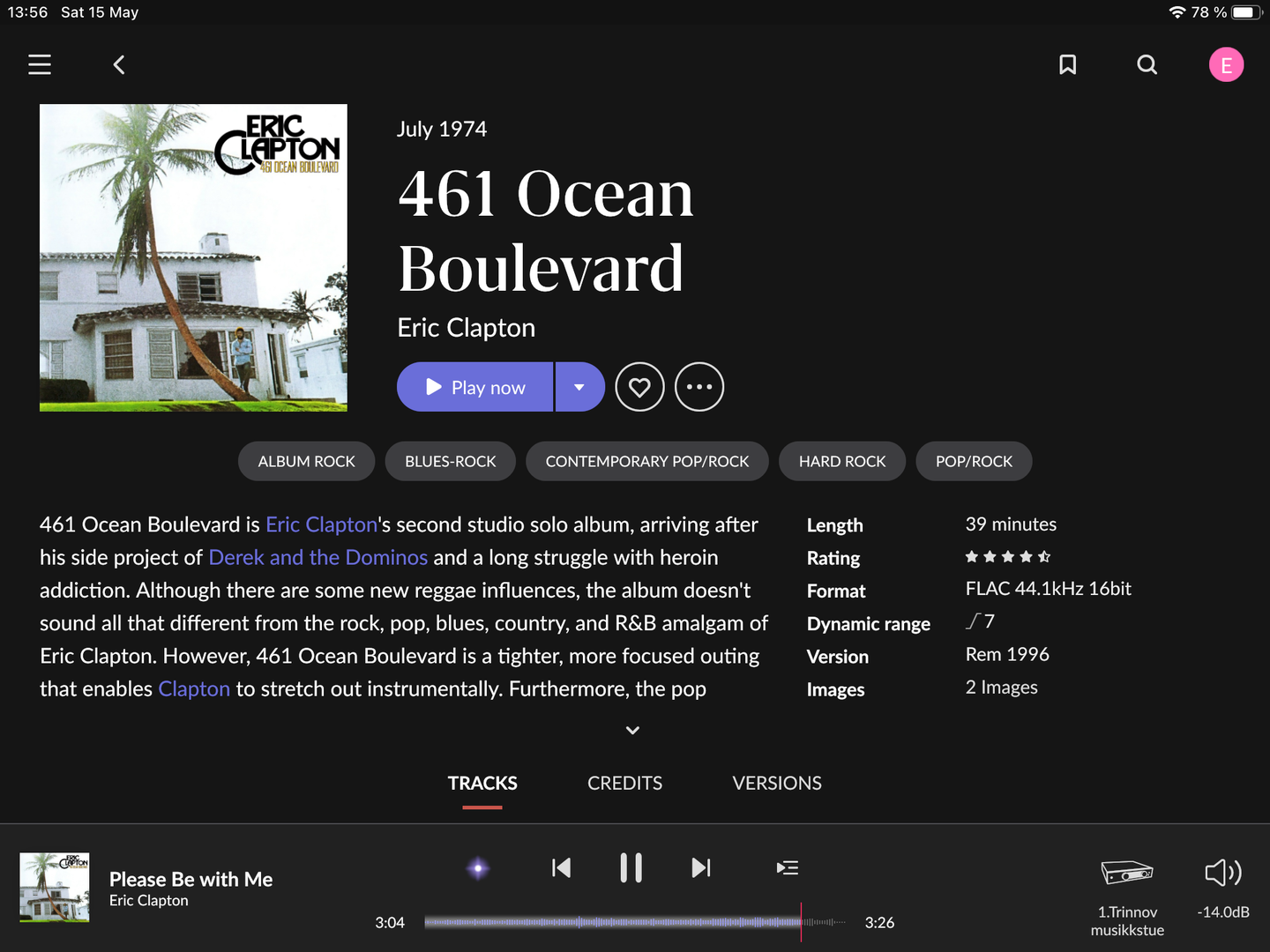The height and width of the screenshot is (952, 1270).
Task: Open the volume speaker control
Action: coord(1223,873)
